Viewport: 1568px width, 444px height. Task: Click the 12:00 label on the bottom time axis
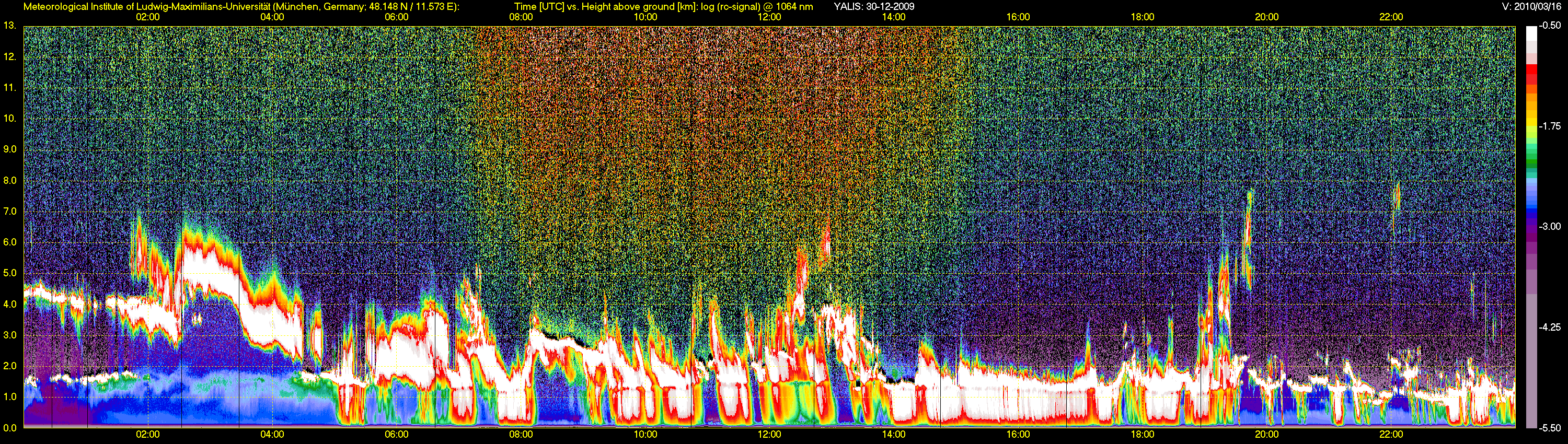[769, 434]
